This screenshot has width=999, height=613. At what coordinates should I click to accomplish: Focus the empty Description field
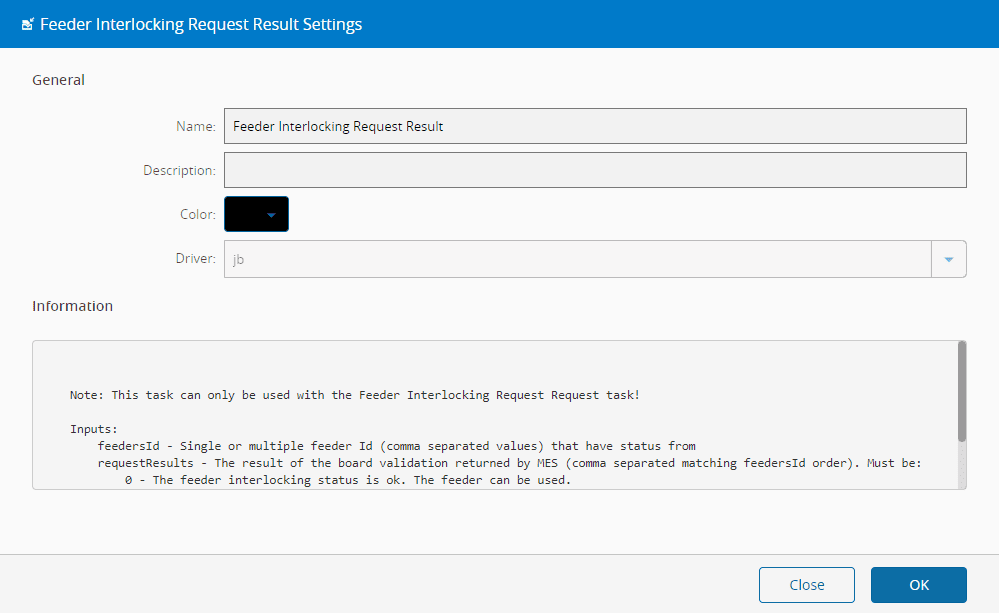[x=595, y=170]
